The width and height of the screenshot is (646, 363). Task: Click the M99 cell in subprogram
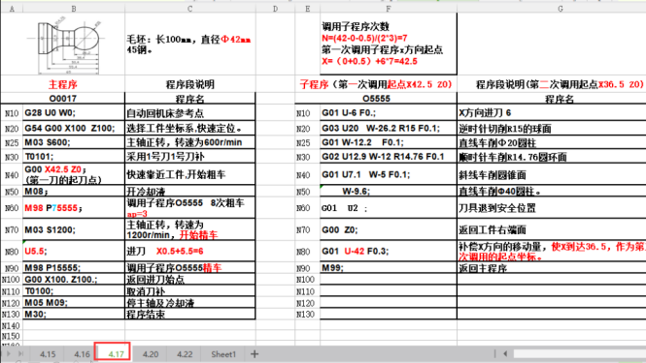pos(389,268)
